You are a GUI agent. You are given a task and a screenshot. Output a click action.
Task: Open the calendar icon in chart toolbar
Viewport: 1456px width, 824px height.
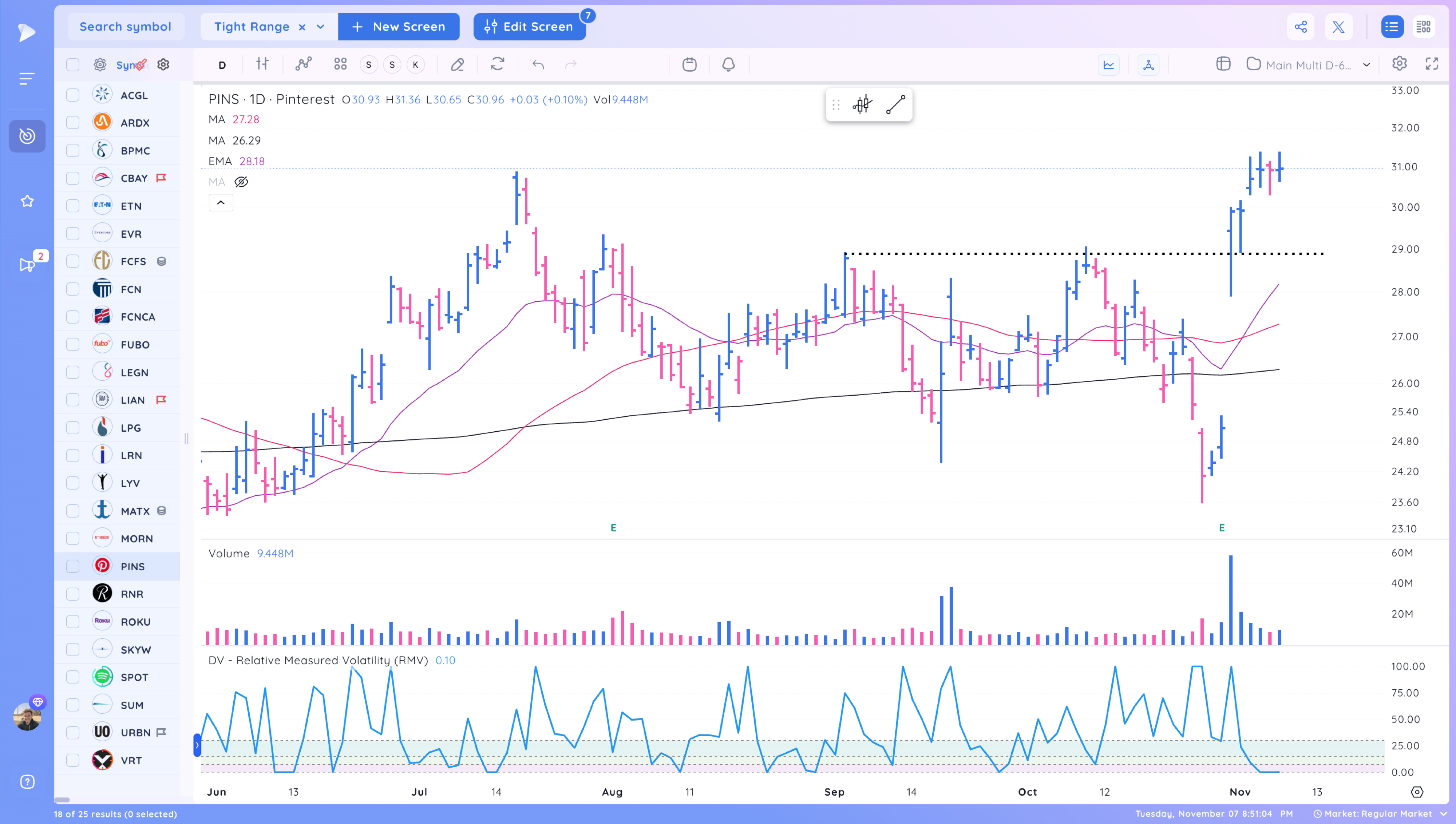(x=689, y=64)
